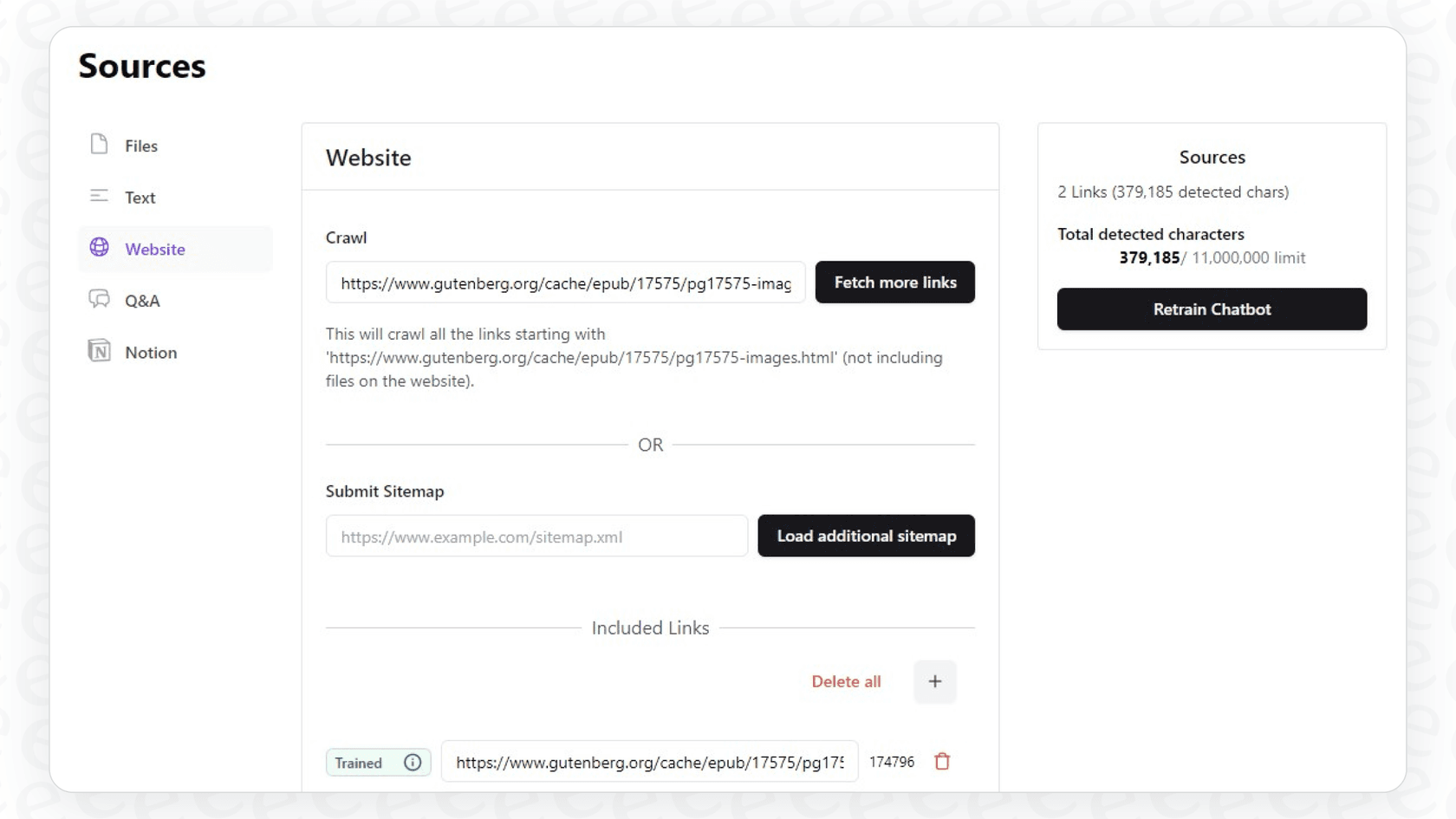The image size is (1456, 819).
Task: Switch to the Q&A section
Action: (141, 300)
